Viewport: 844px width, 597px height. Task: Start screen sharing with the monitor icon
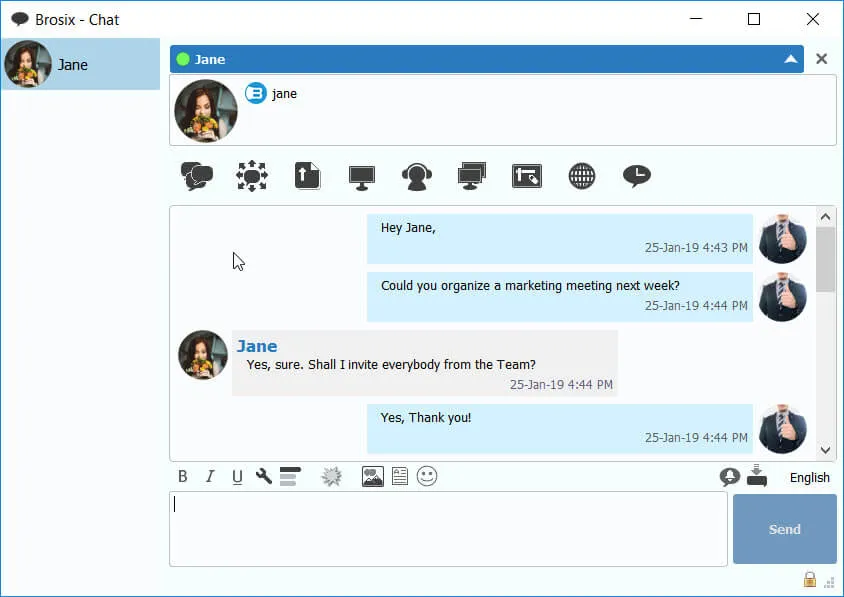362,177
